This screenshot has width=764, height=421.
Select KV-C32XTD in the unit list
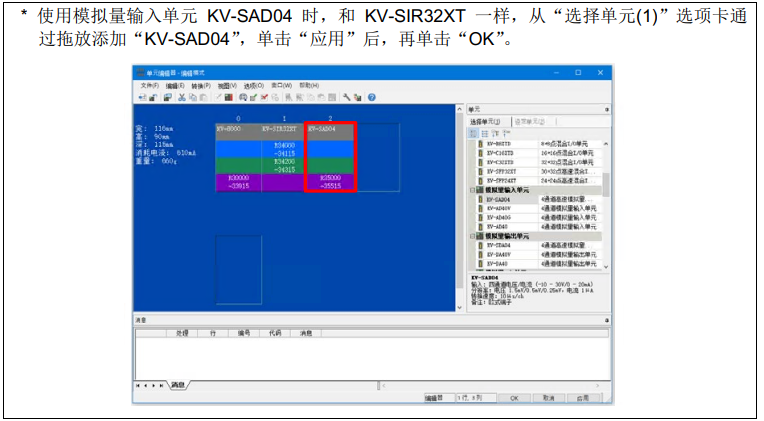499,162
